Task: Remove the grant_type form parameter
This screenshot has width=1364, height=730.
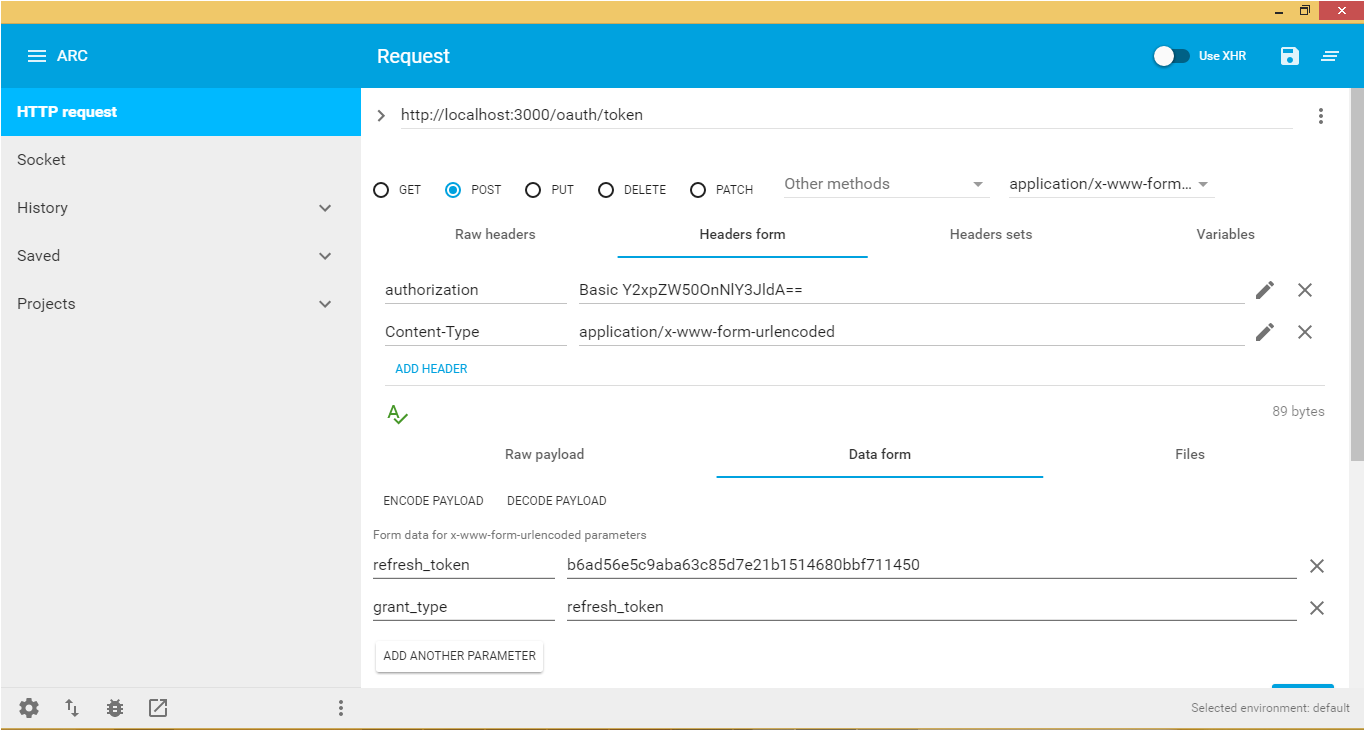Action: pyautogui.click(x=1317, y=608)
